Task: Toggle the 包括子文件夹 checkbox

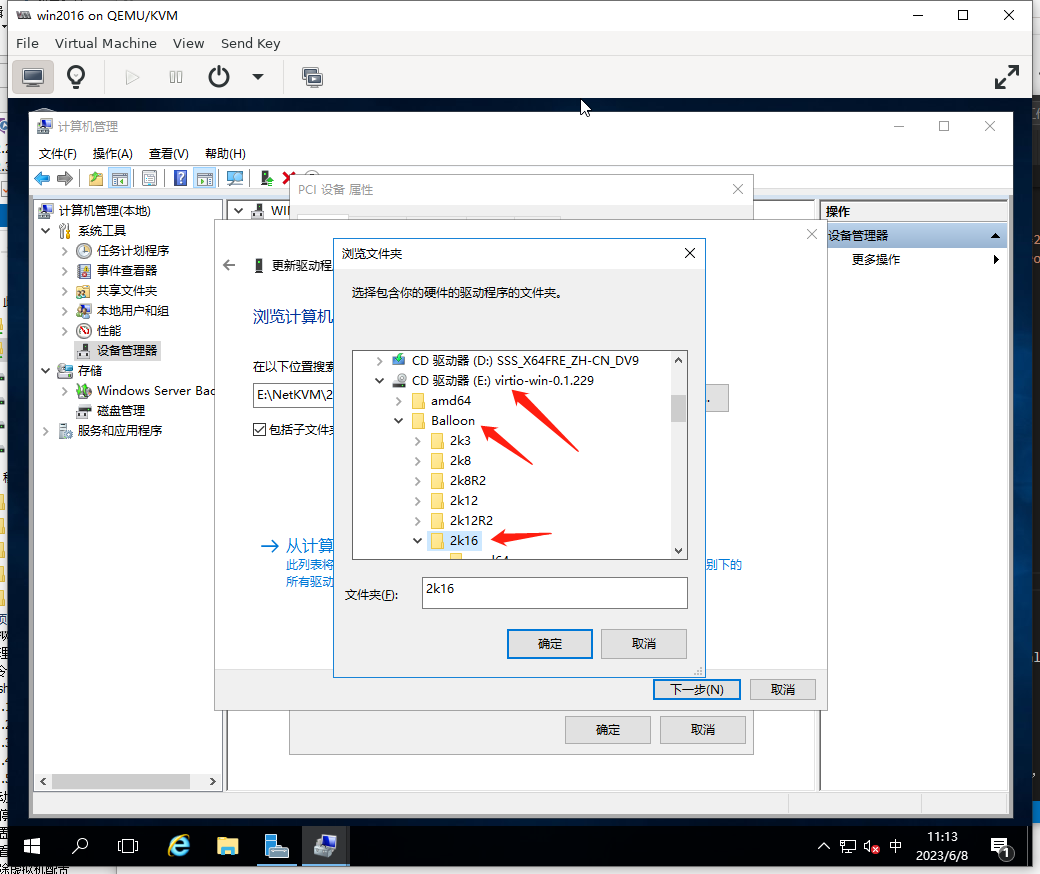Action: tap(259, 430)
